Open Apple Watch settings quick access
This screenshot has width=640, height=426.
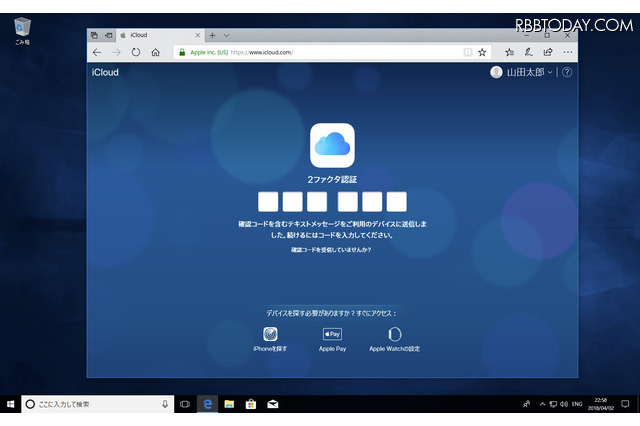pyautogui.click(x=395, y=339)
